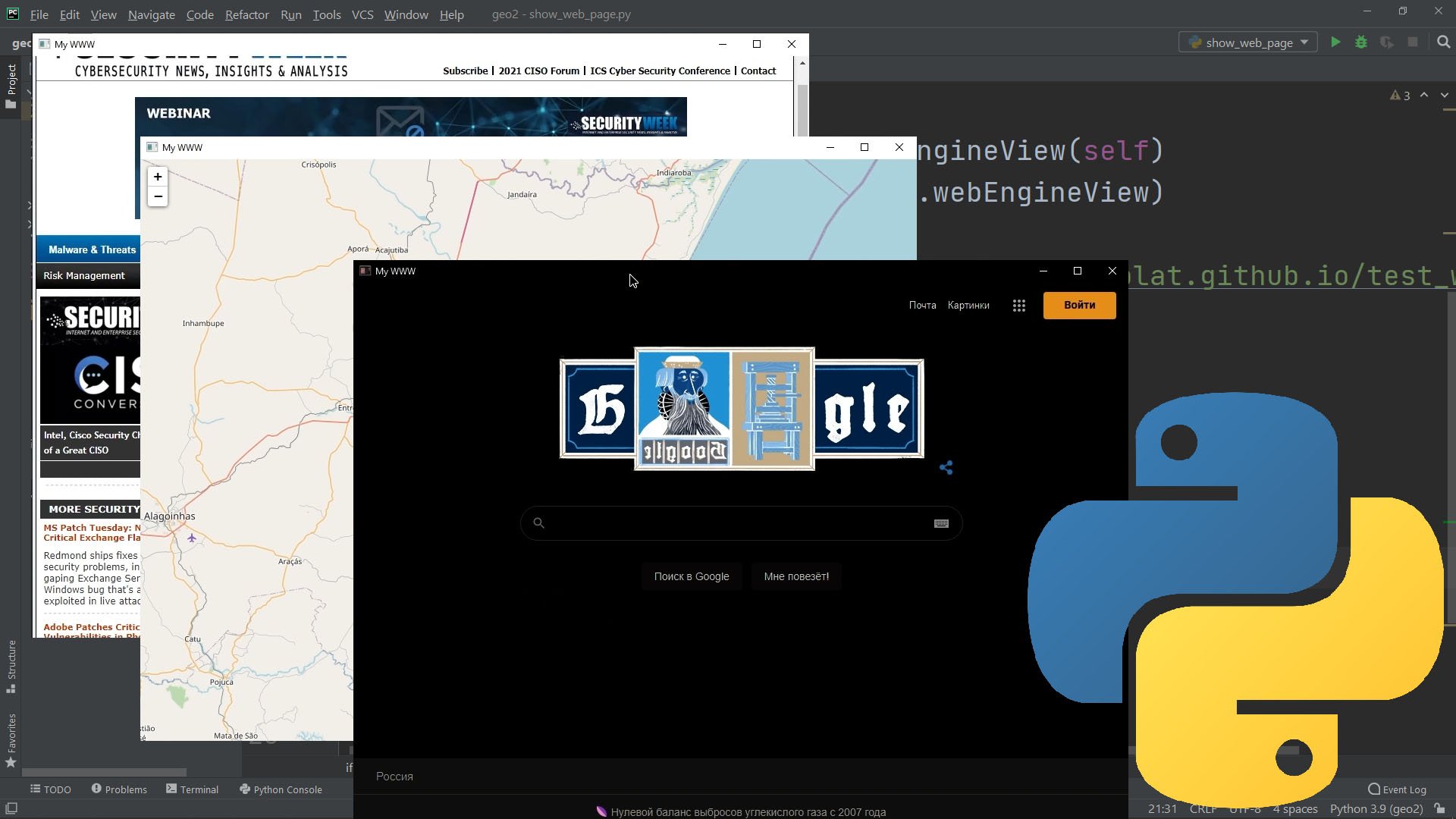1456x819 pixels.
Task: Jump to previous warning with the up chevron
Action: pyautogui.click(x=1424, y=96)
